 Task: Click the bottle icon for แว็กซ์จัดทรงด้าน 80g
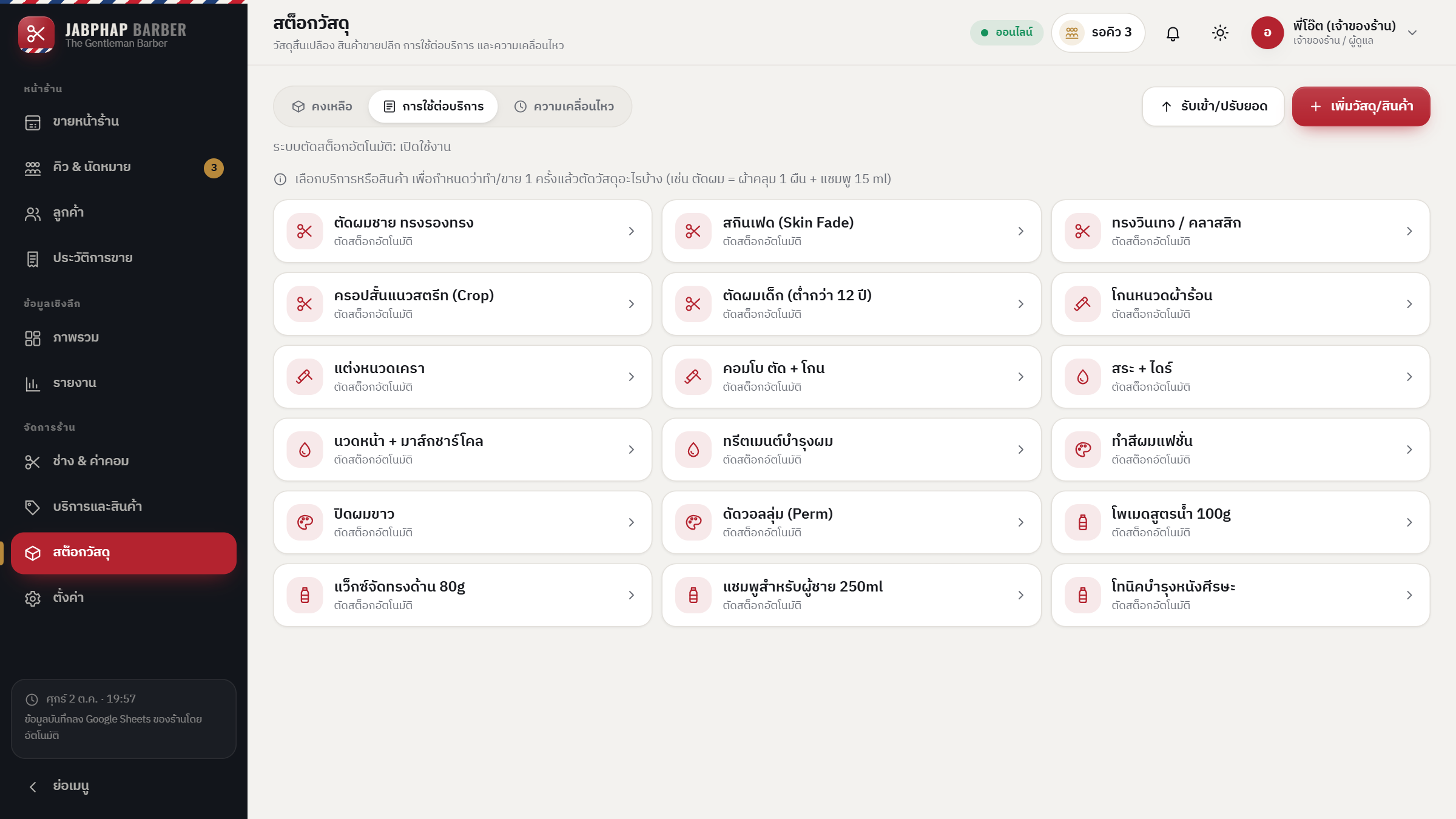[x=305, y=595]
